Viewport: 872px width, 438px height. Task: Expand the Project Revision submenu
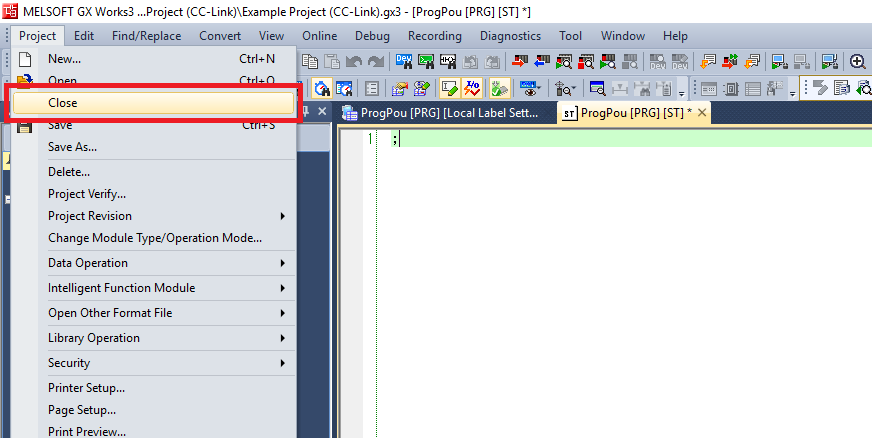(165, 216)
